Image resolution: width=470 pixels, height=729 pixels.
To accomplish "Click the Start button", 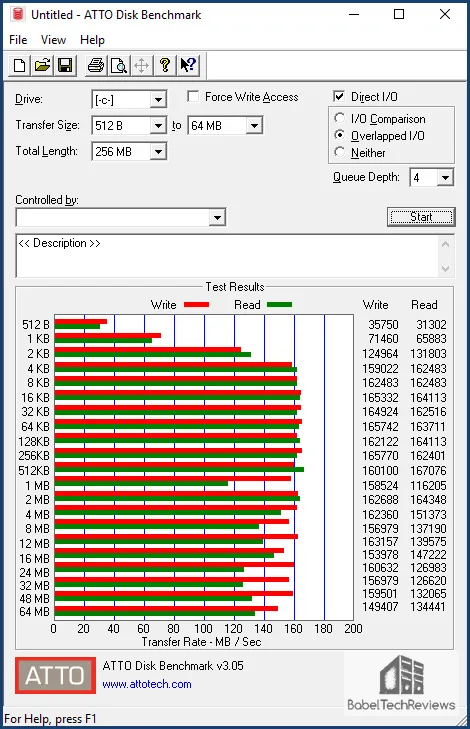I will click(421, 217).
